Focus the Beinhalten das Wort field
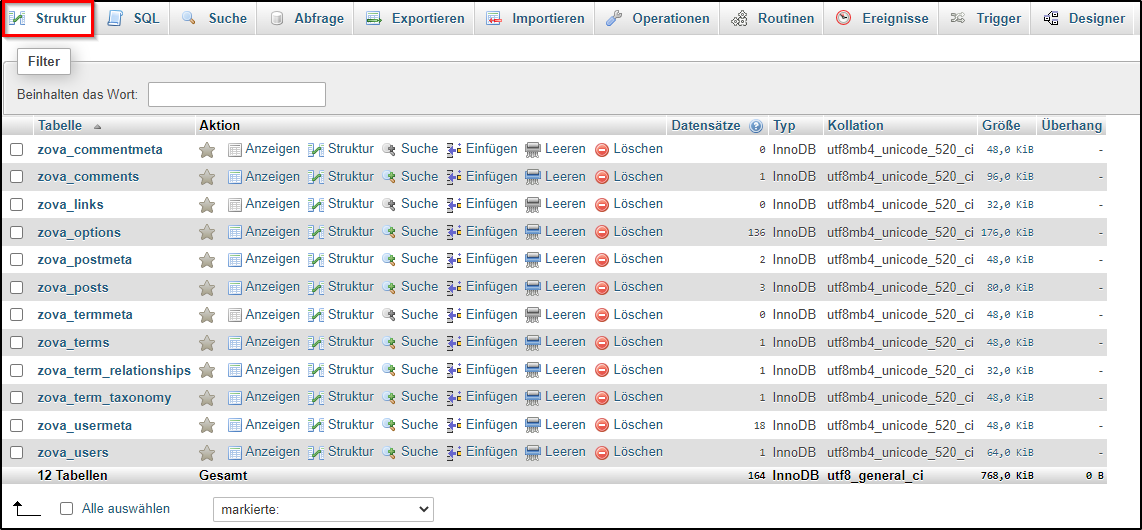1142x530 pixels. (237, 95)
